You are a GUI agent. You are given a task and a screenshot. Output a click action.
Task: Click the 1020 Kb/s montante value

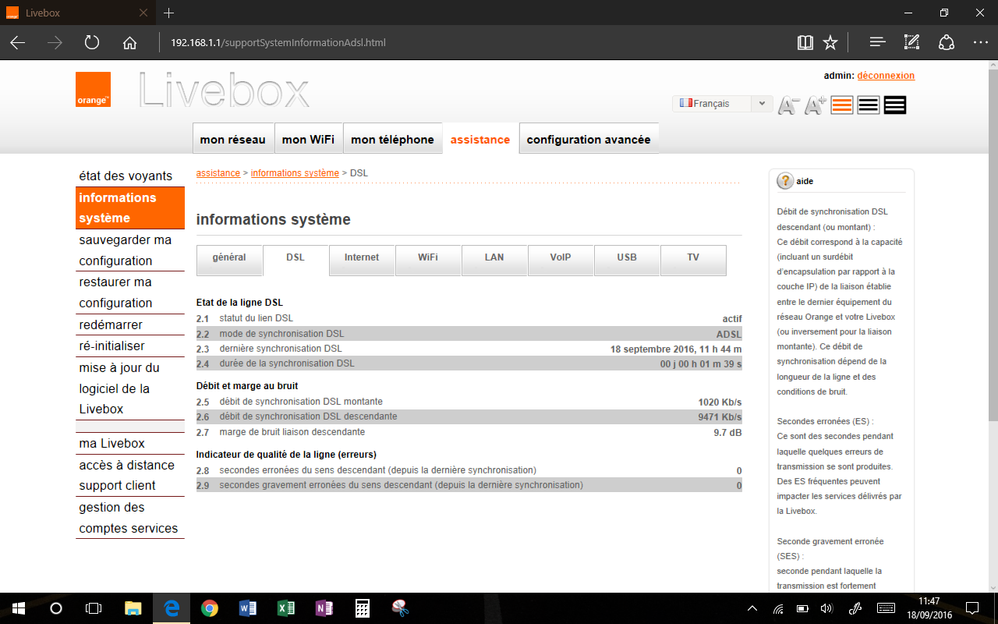720,402
